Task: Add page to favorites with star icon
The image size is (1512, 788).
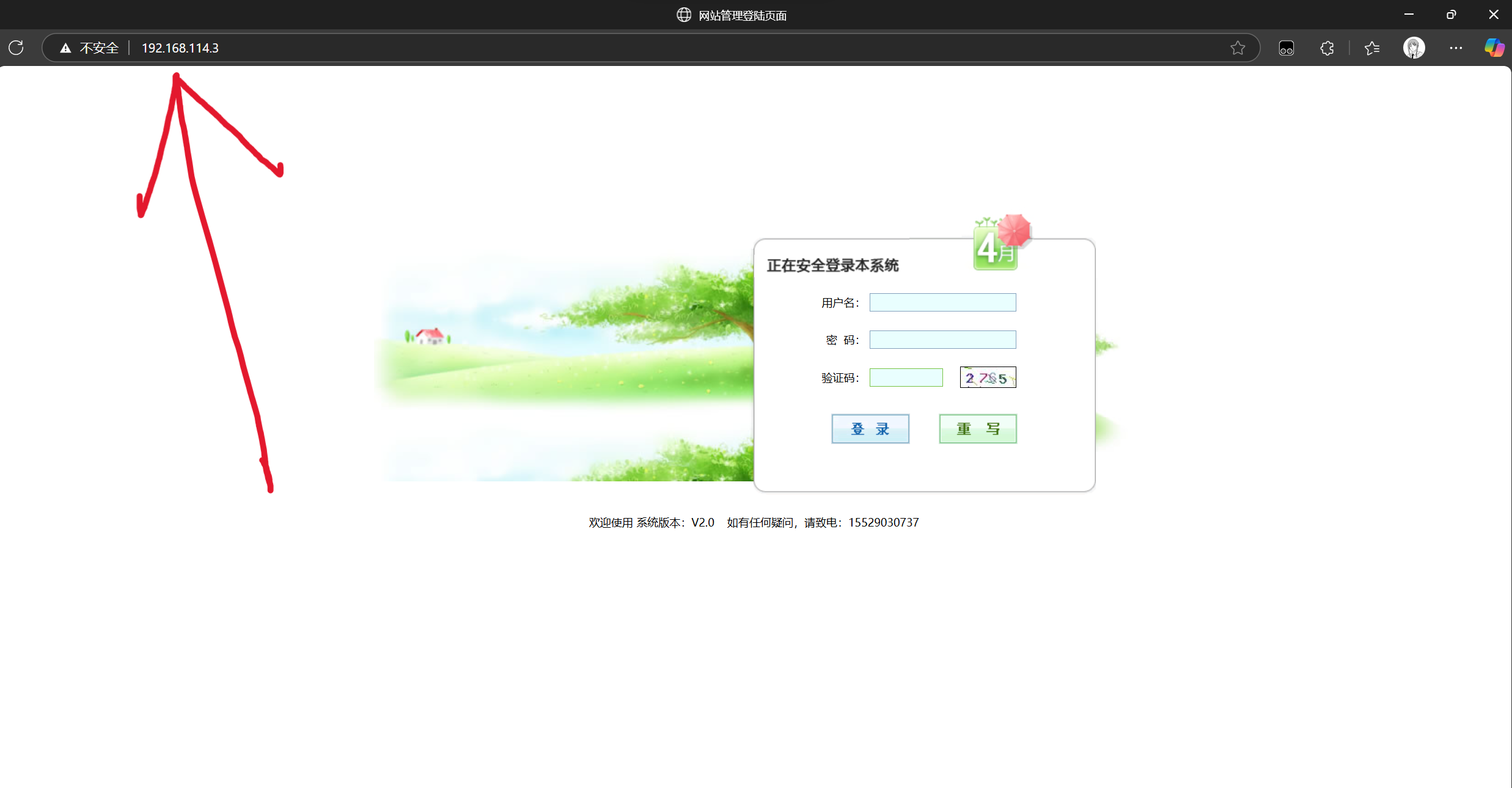Action: click(x=1238, y=48)
